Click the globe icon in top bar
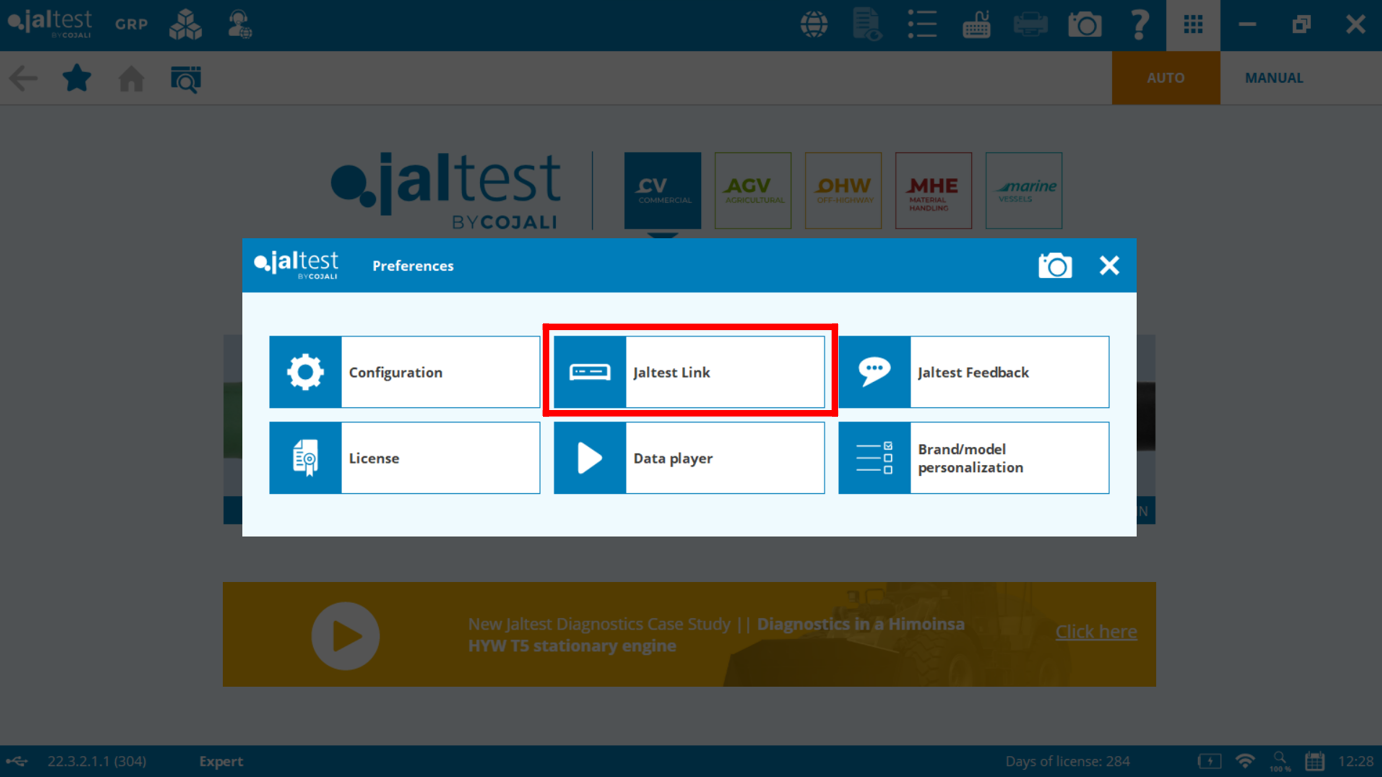The width and height of the screenshot is (1382, 777). point(814,24)
